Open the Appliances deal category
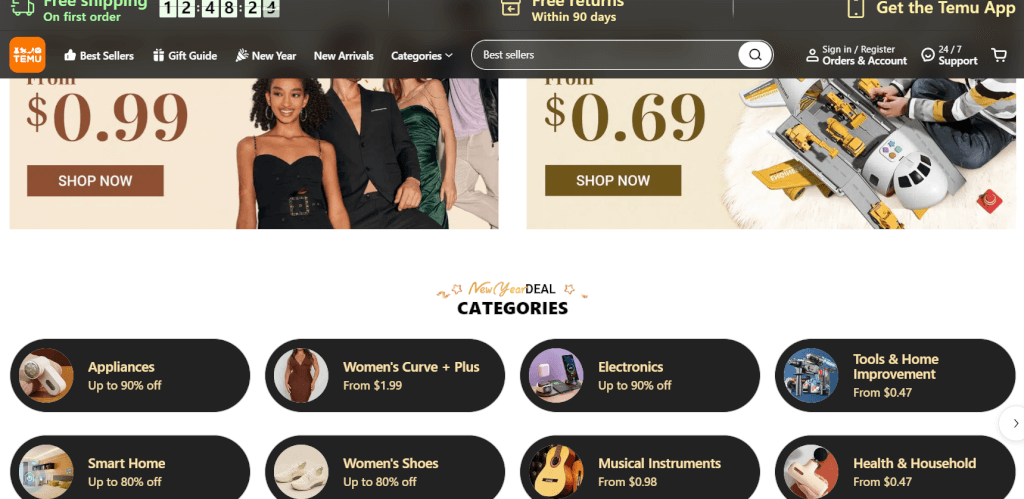The width and height of the screenshot is (1024, 499). [x=130, y=376]
